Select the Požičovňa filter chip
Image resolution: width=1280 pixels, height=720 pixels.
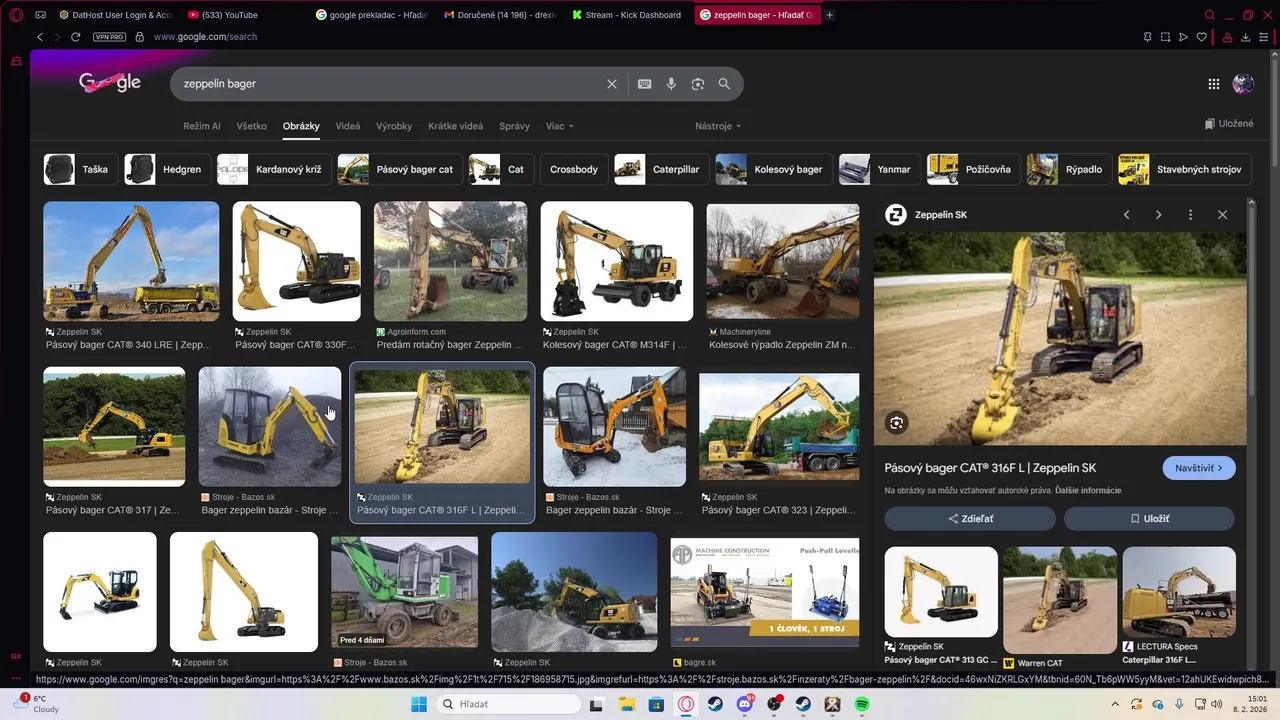point(972,169)
